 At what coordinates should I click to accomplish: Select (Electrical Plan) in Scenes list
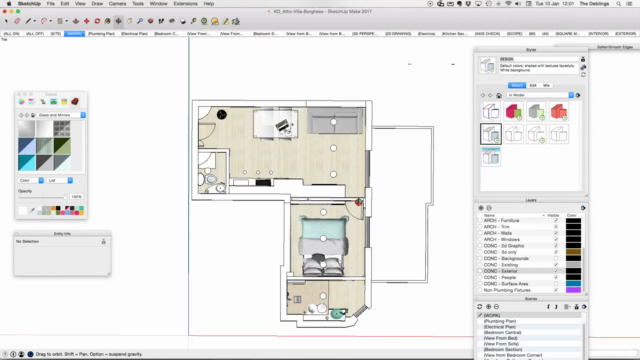[x=500, y=327]
